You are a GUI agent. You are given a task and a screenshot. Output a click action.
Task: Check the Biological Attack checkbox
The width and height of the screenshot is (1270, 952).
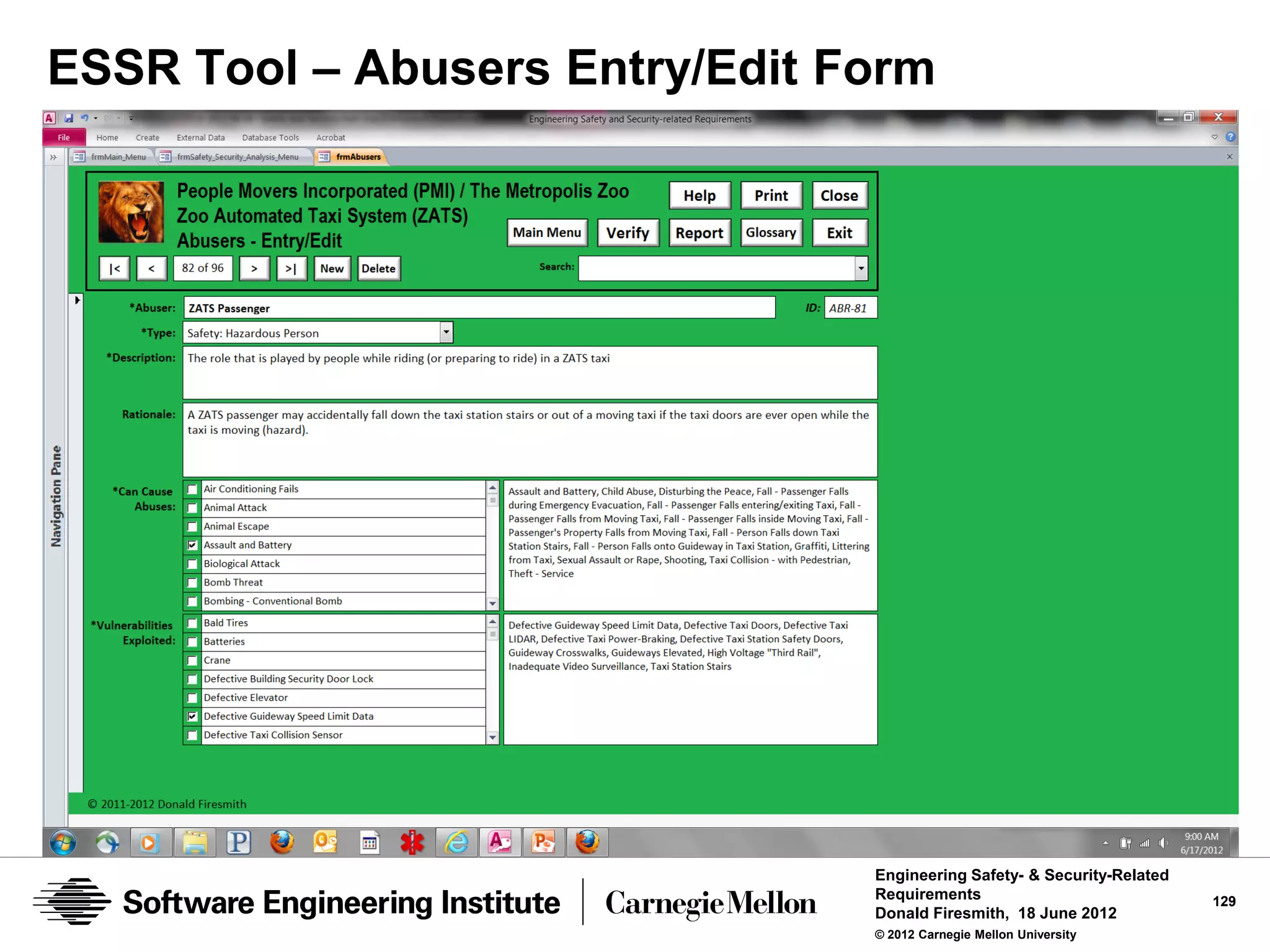[192, 564]
